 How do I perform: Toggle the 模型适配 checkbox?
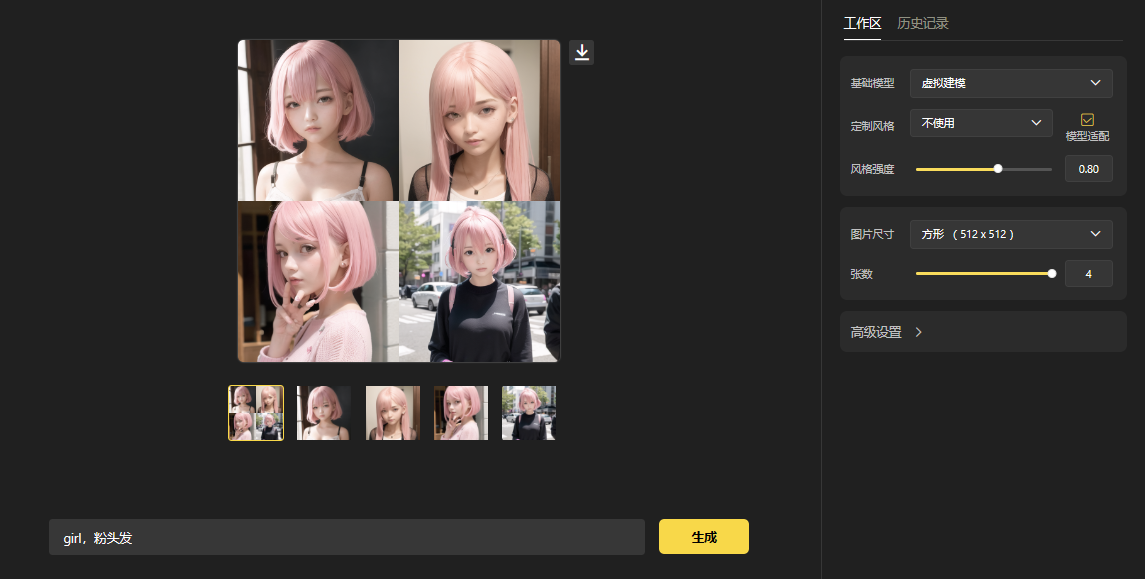[x=1087, y=120]
